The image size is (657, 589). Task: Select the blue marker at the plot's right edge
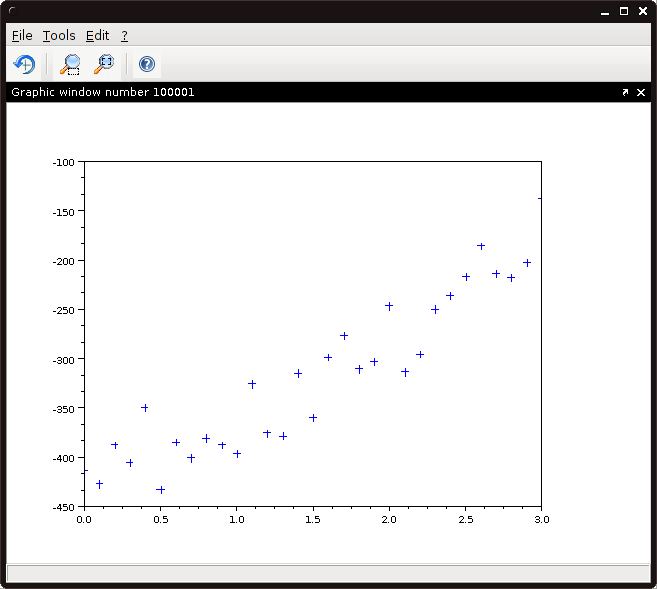click(540, 198)
